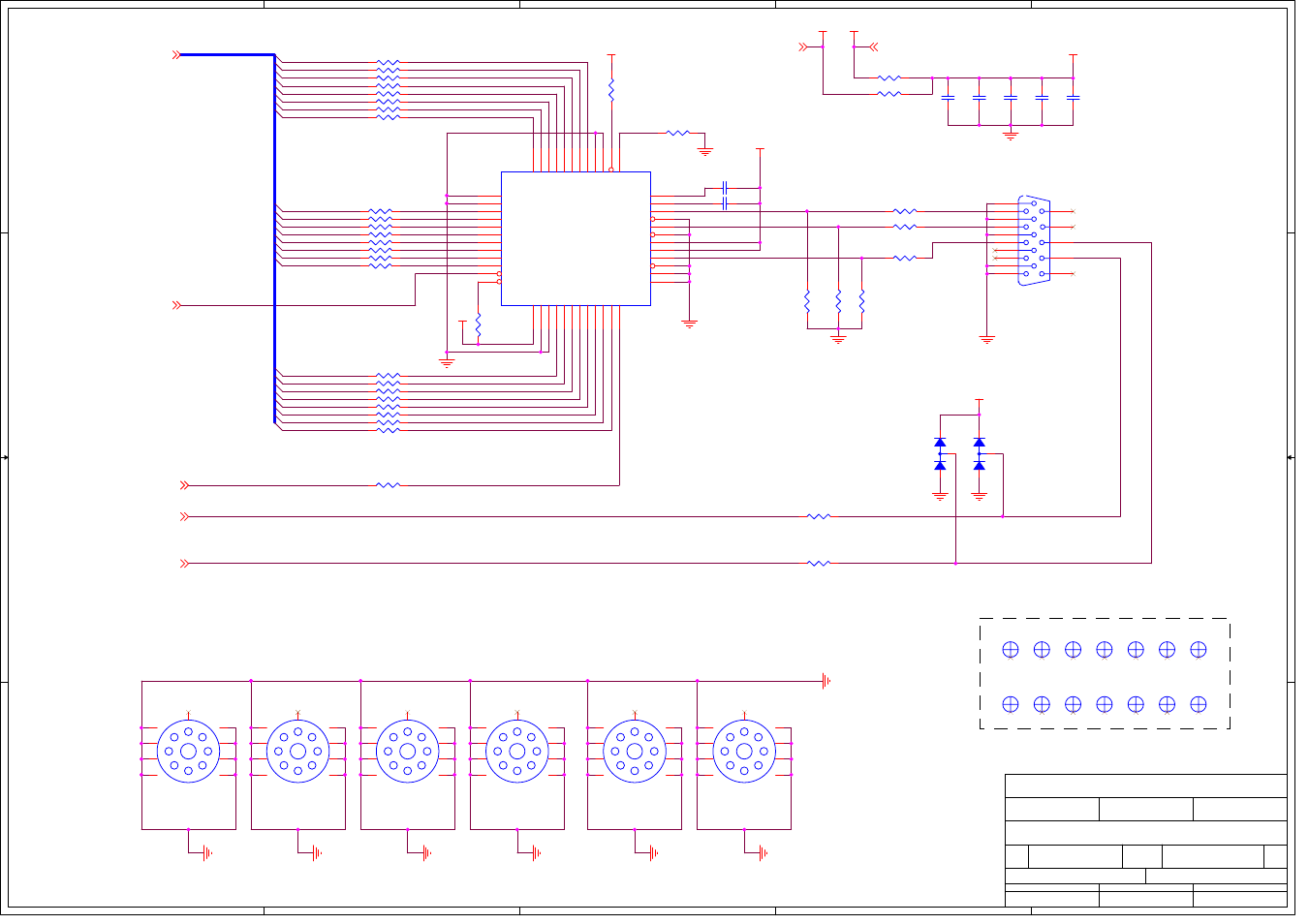Click the thick blue vertical bus line

pyautogui.click(x=275, y=239)
